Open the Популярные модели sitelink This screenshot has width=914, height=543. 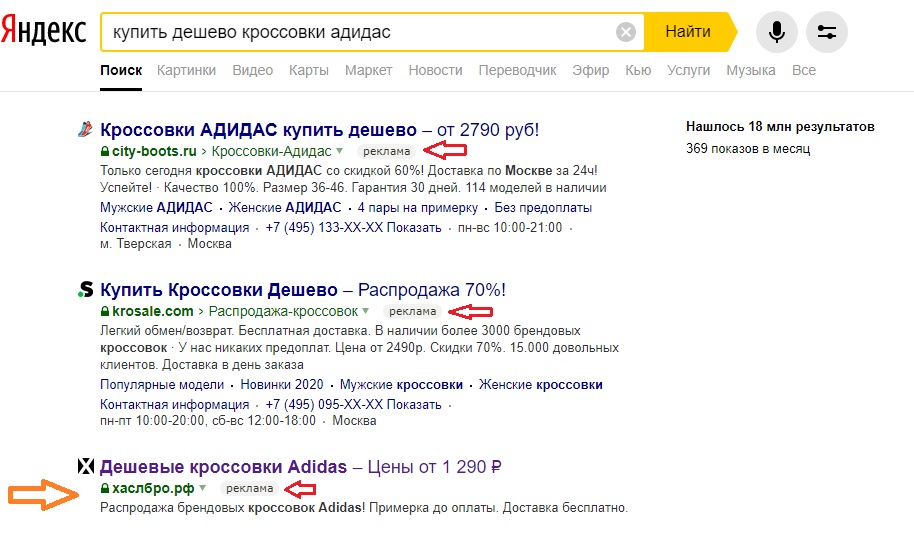point(162,385)
